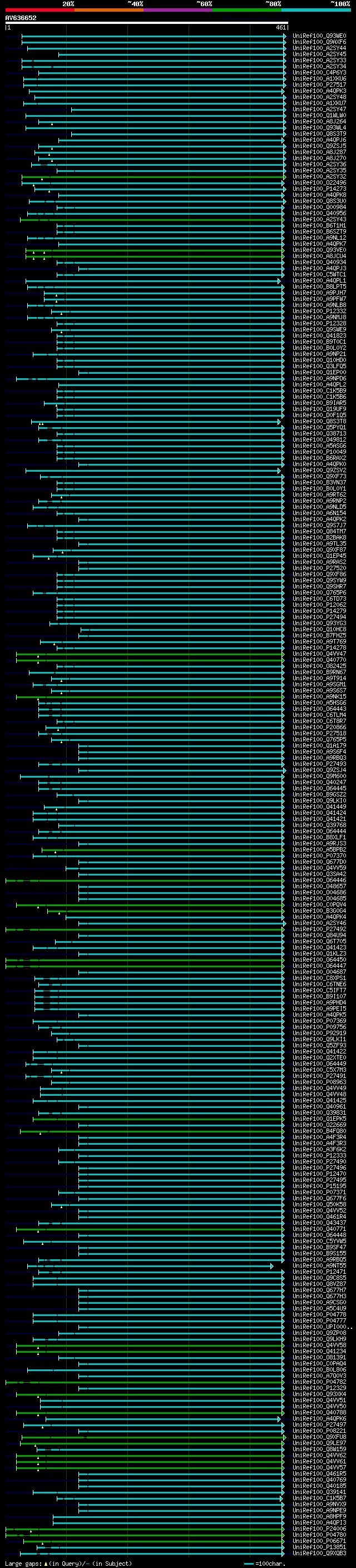Click hit label UniRef100_Q3LFQ5
The width and height of the screenshot is (356, 1568).
319,367
